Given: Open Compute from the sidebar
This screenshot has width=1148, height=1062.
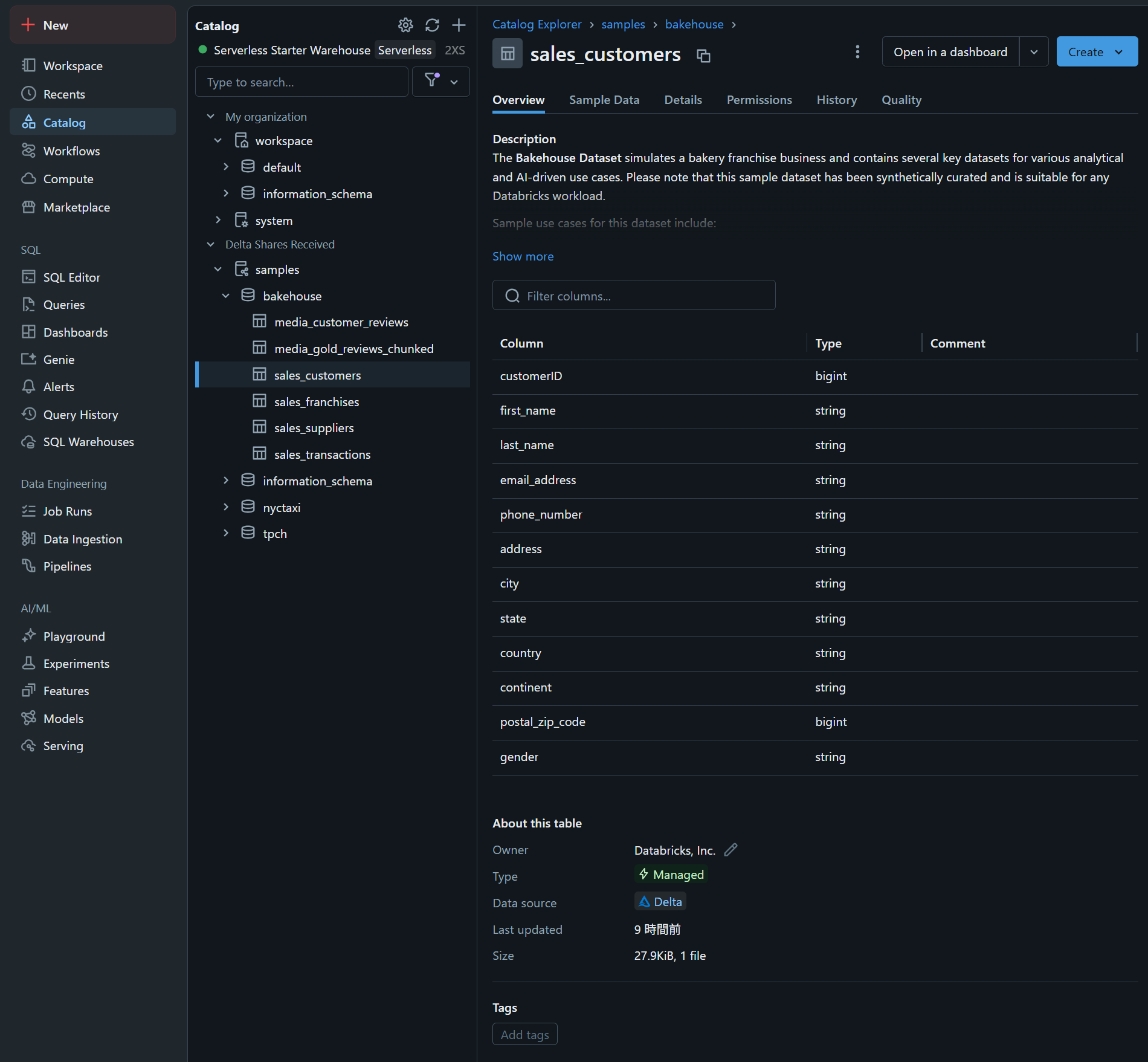Looking at the screenshot, I should pos(92,178).
